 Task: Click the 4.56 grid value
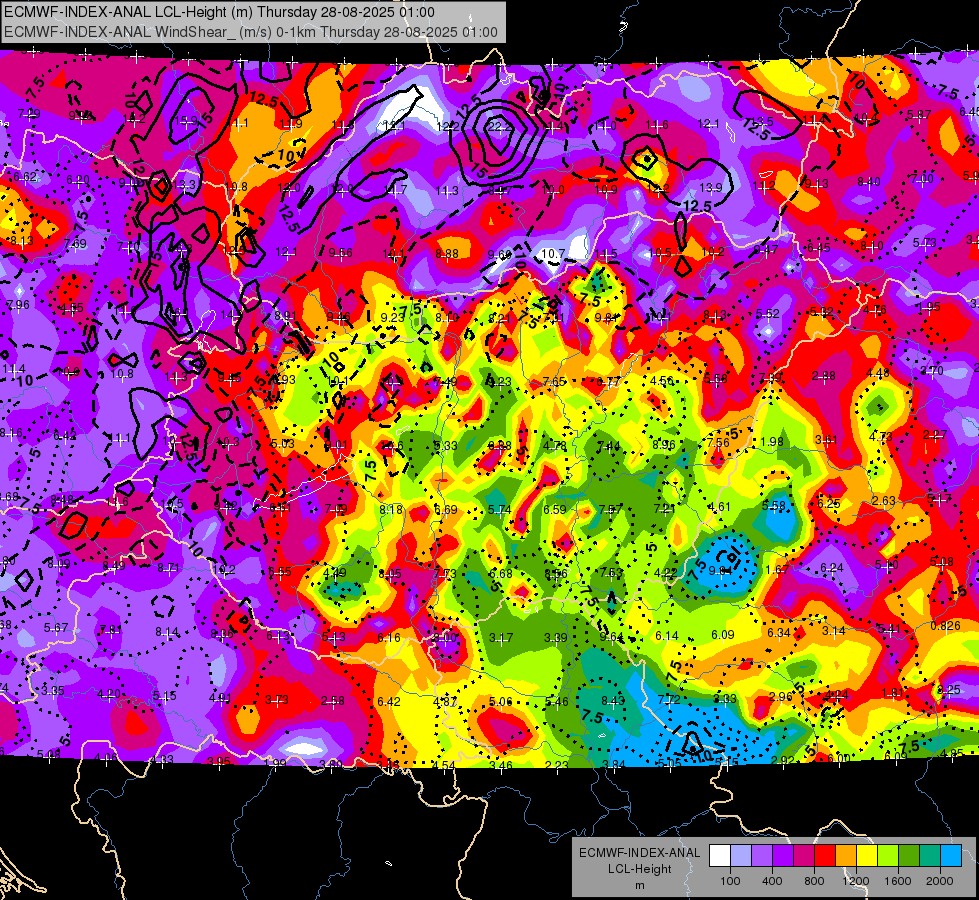pos(661,380)
